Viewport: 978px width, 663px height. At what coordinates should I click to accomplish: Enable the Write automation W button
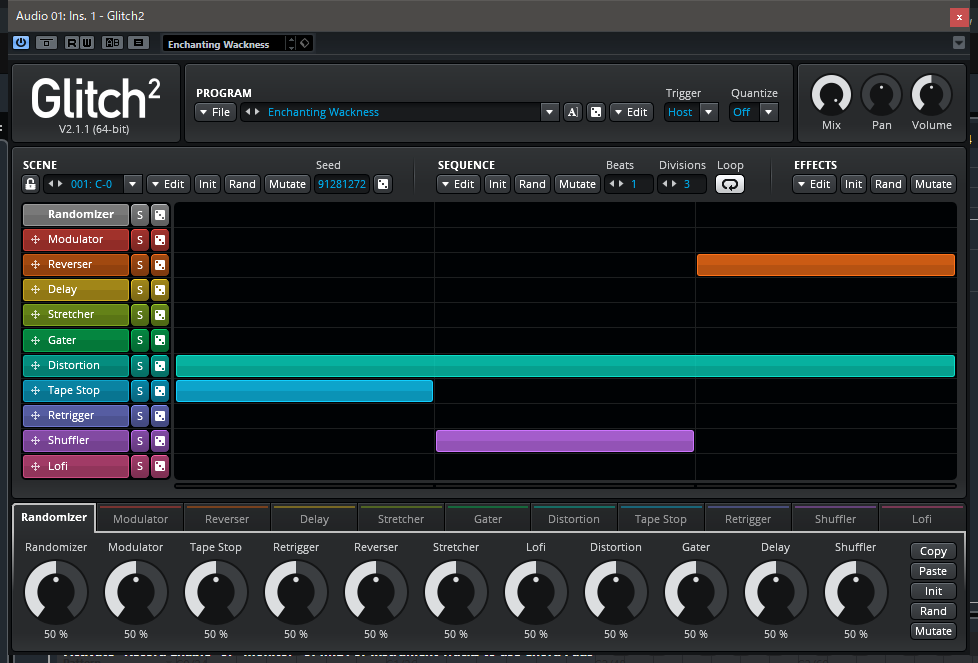click(87, 43)
